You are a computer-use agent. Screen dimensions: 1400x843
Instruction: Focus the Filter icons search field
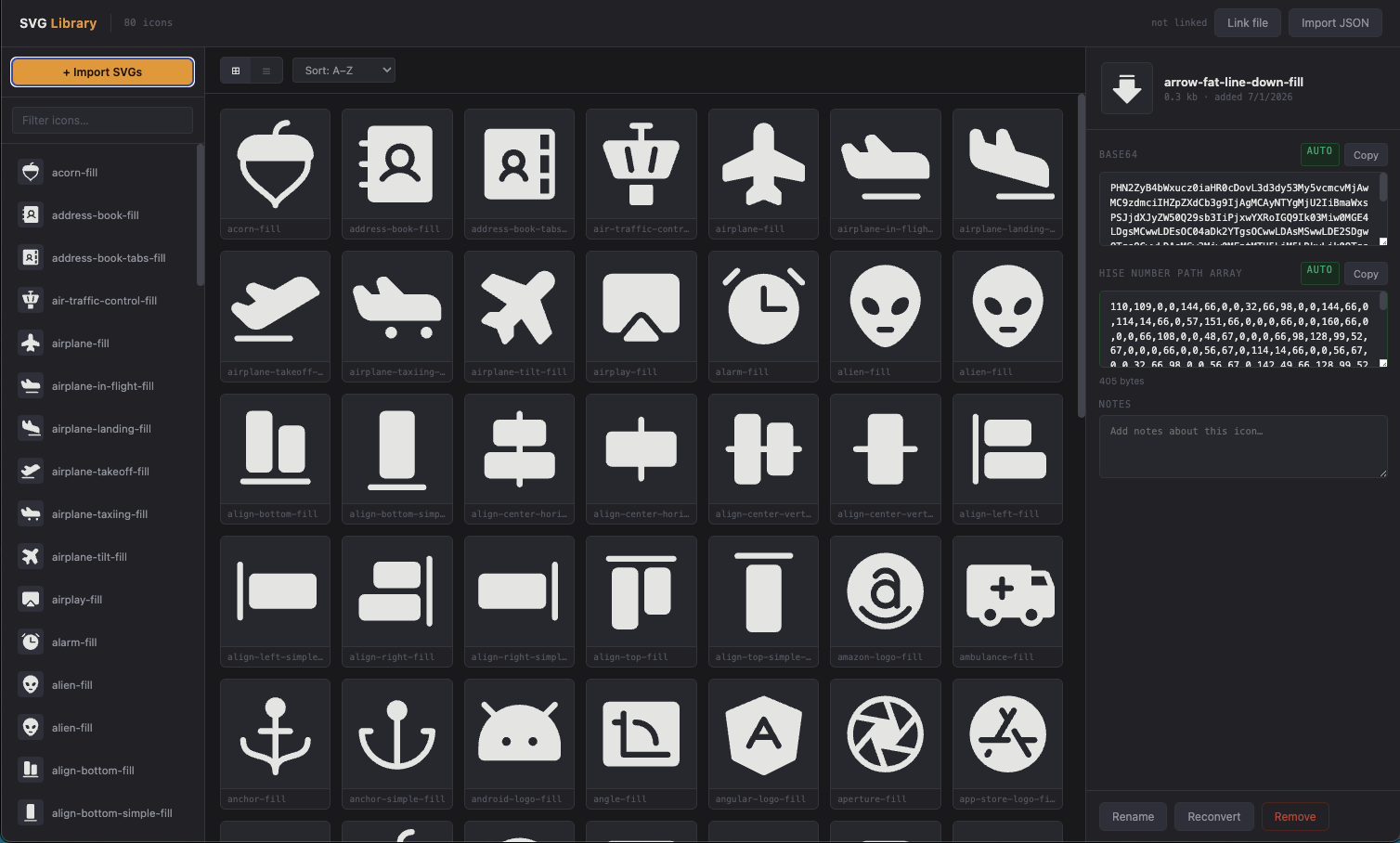[102, 120]
